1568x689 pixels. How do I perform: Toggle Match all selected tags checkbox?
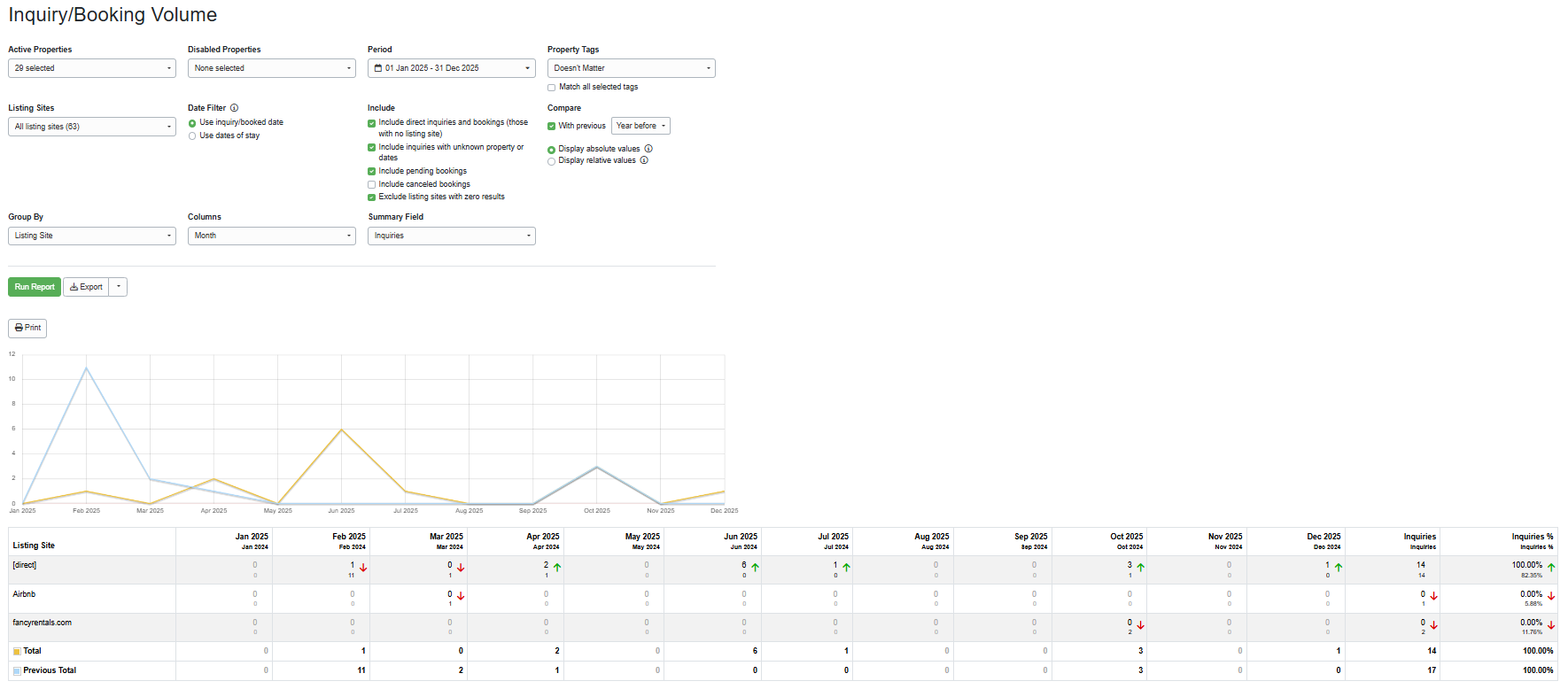[551, 88]
